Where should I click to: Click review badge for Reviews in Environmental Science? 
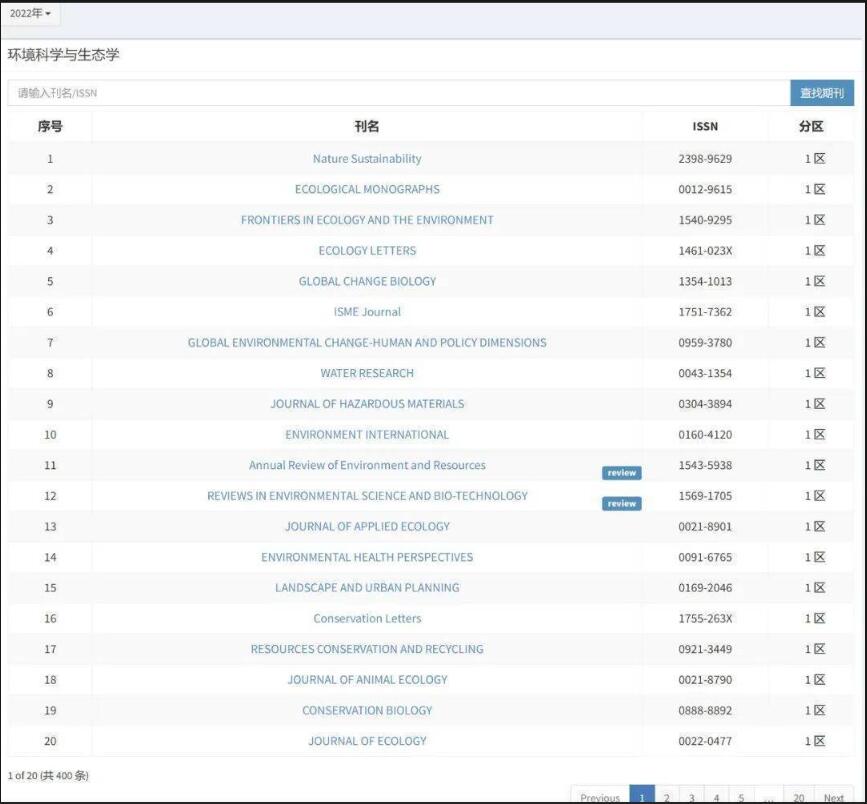point(621,503)
